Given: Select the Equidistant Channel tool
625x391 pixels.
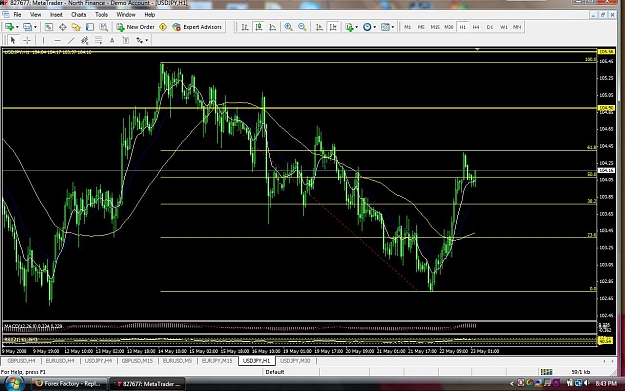Looking at the screenshot, I should tap(85, 40).
